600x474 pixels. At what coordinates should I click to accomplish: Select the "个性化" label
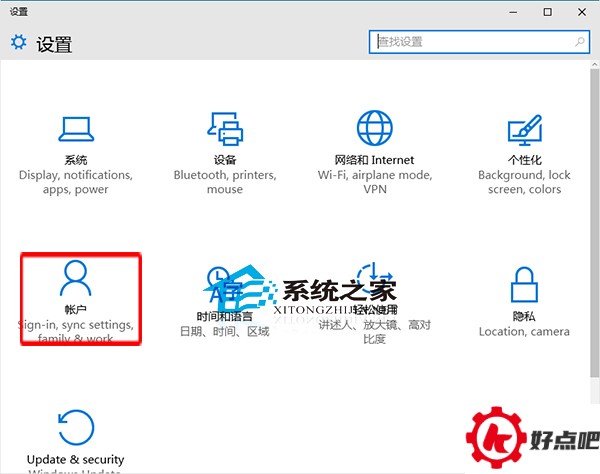click(x=524, y=160)
